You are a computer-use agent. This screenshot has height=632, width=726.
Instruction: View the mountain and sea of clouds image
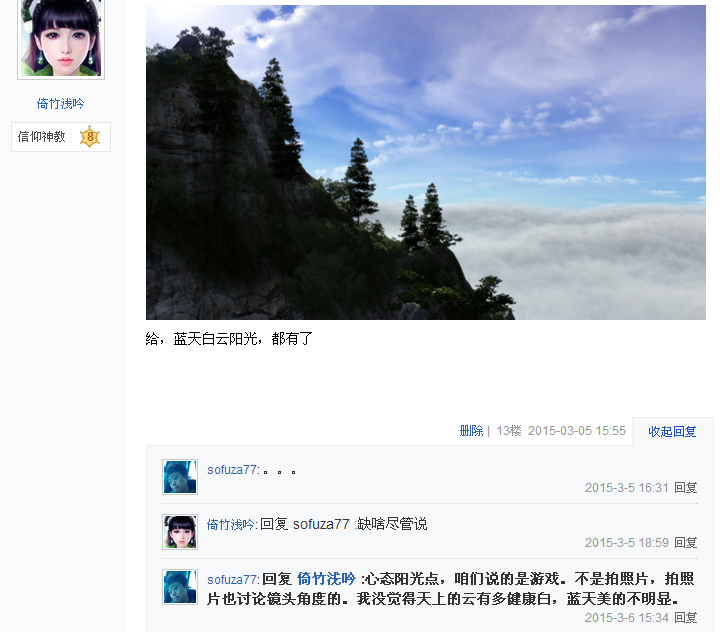click(426, 162)
